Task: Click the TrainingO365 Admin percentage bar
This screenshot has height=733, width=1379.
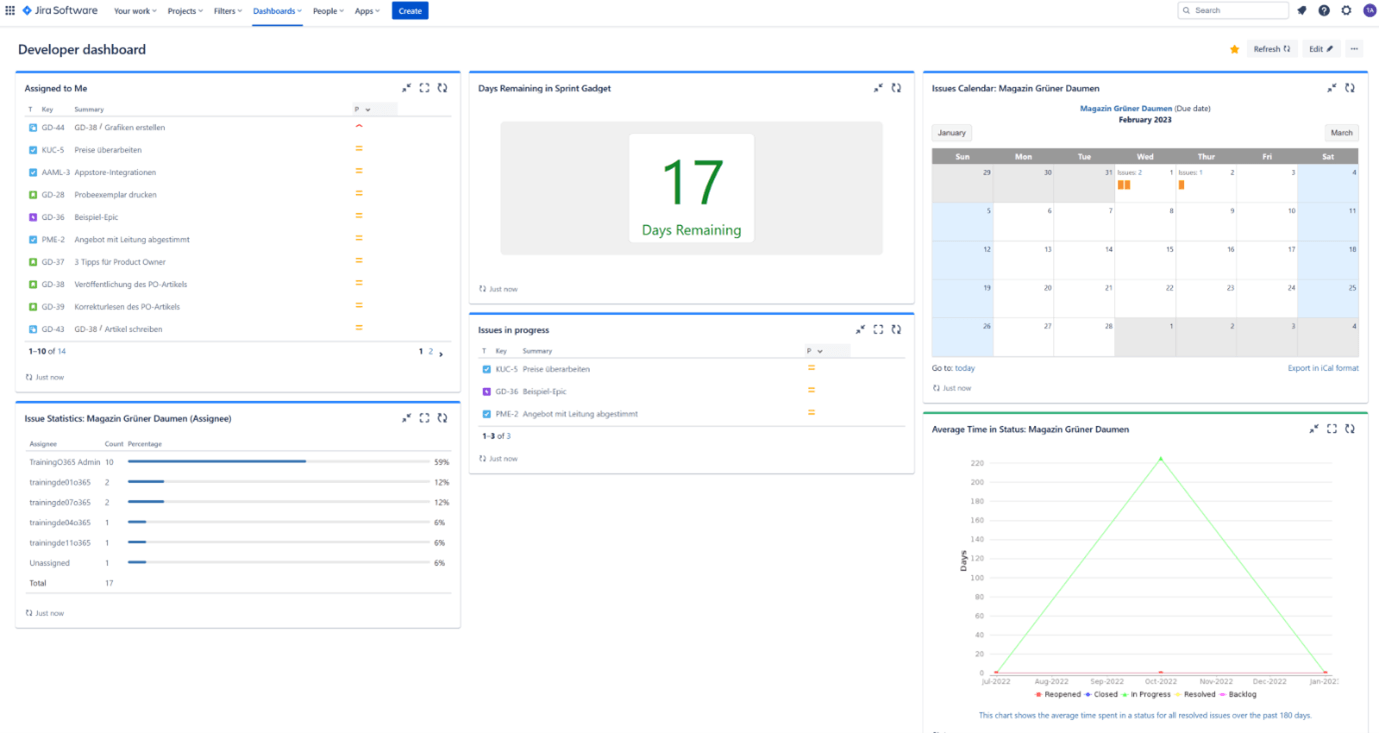Action: pyautogui.click(x=217, y=462)
